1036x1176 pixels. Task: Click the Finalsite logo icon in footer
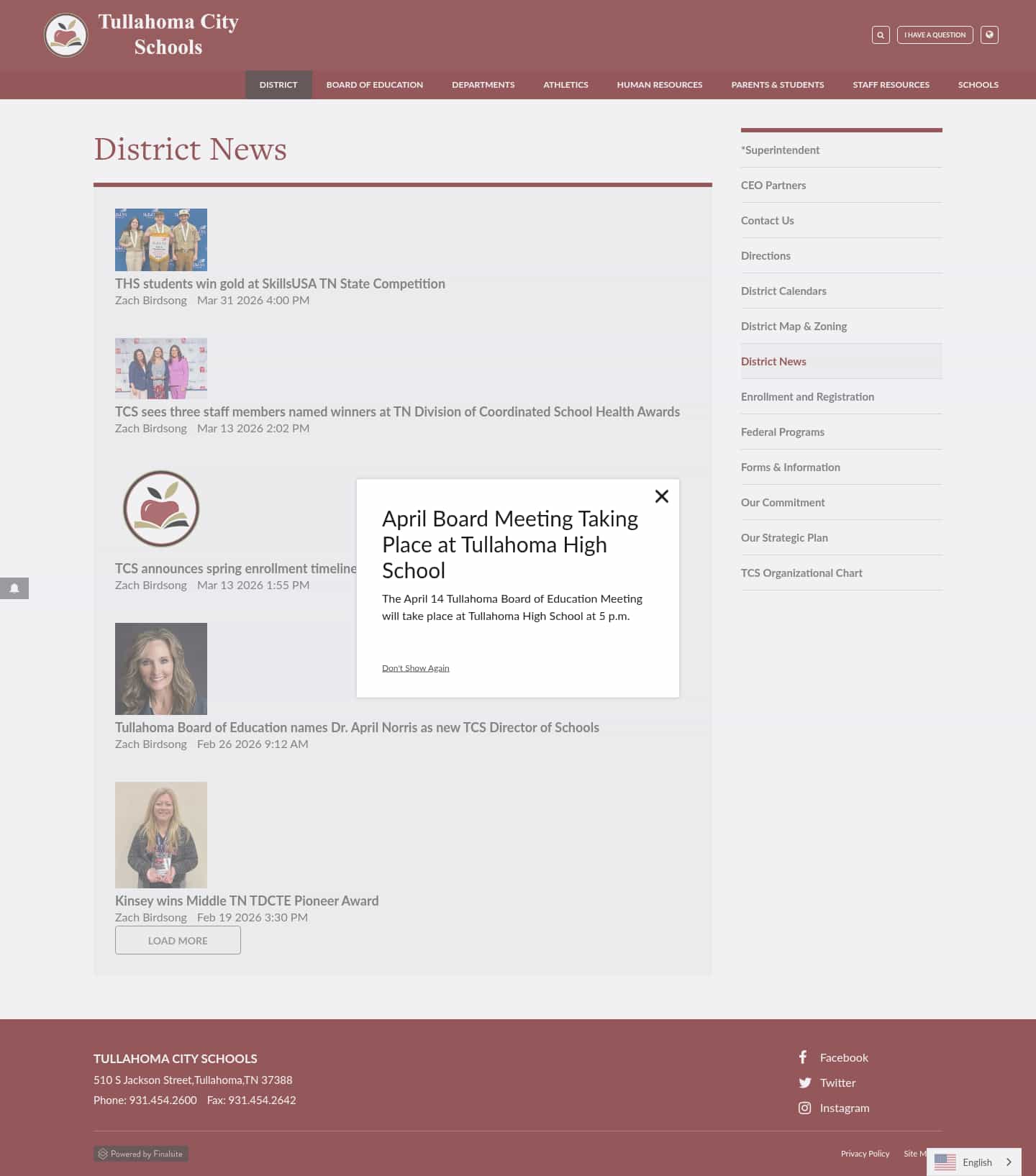(103, 1154)
